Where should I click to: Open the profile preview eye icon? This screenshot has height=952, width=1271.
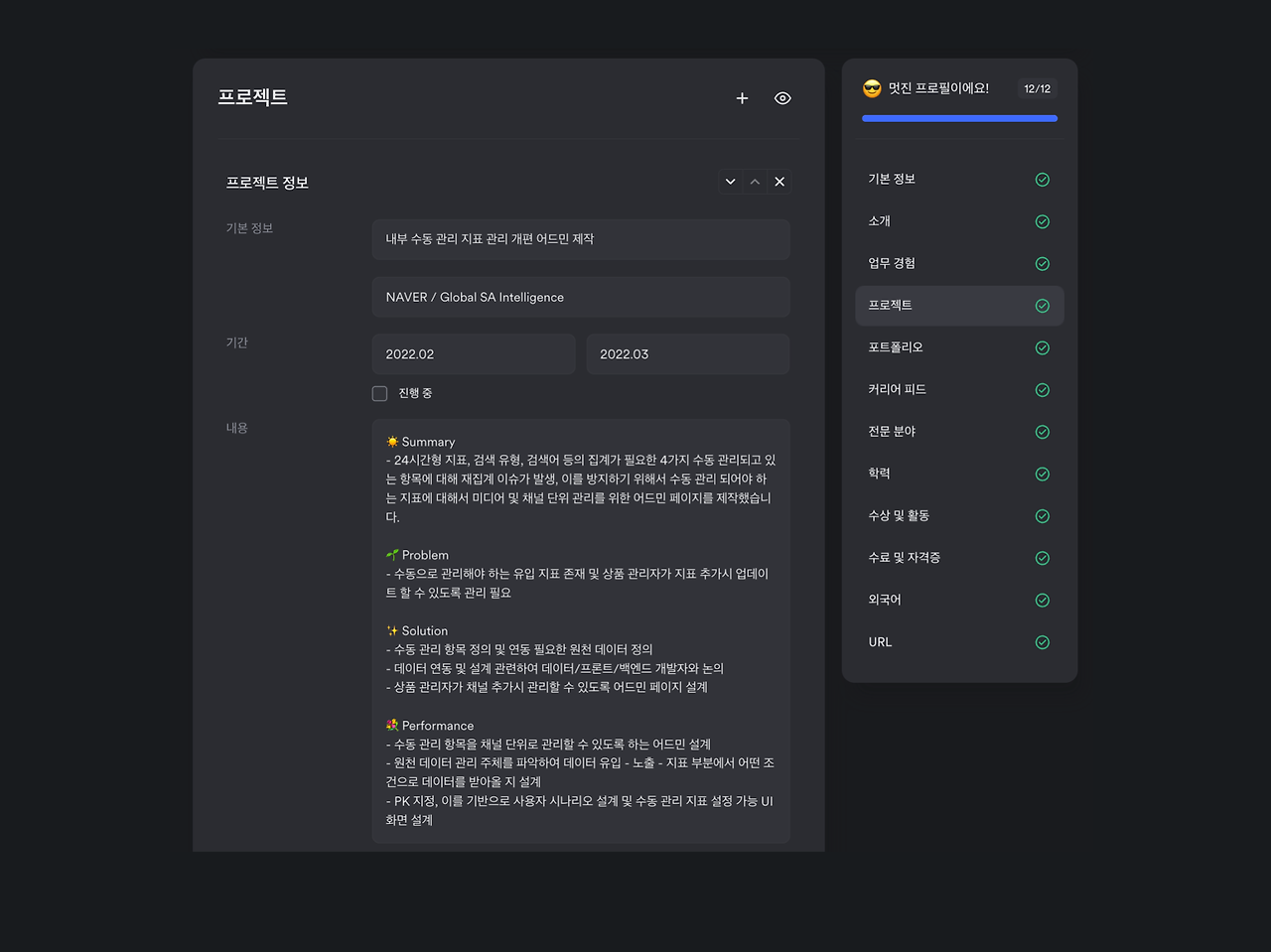coord(782,98)
